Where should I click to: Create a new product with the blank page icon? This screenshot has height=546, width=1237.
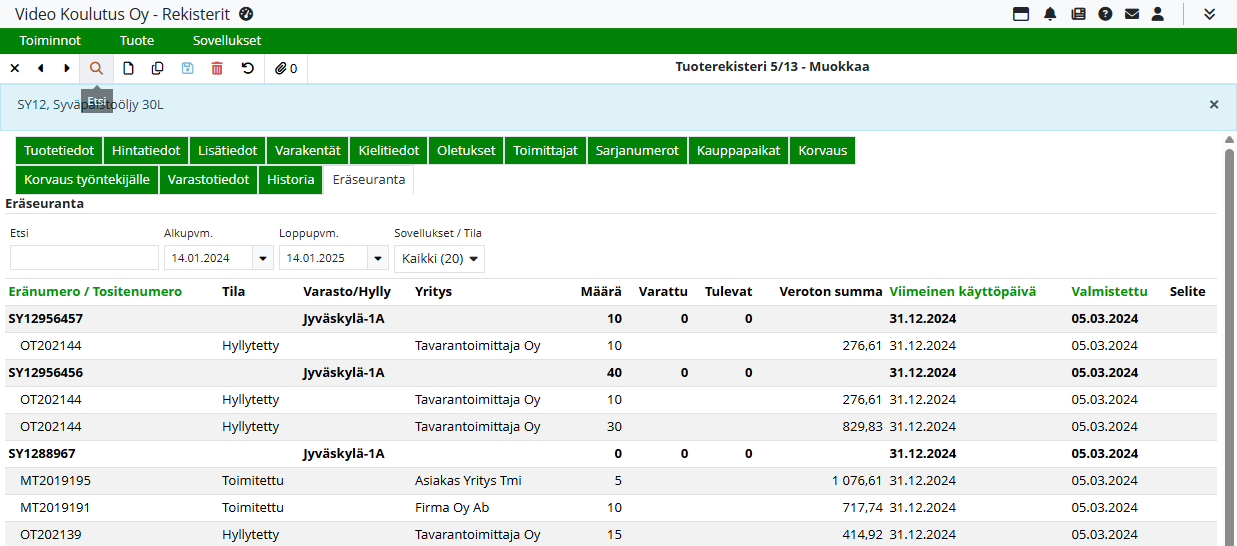[x=128, y=68]
